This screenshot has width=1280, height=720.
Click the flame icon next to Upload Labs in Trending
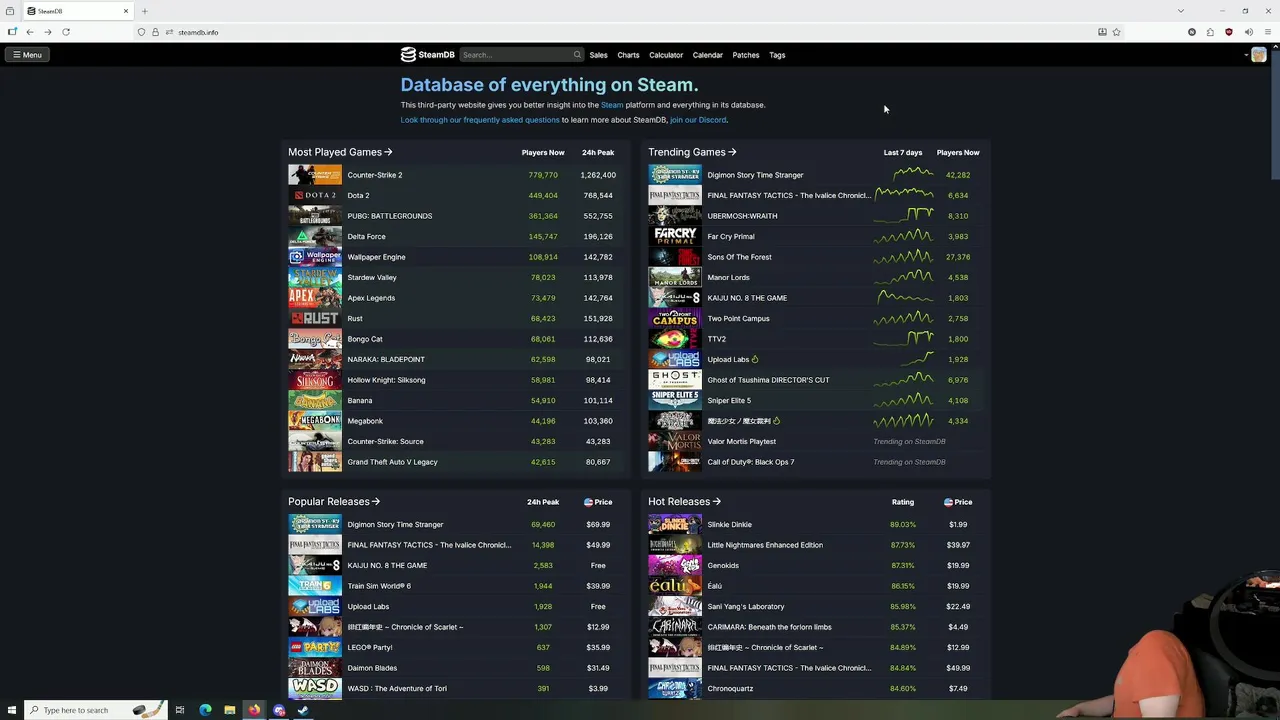click(755, 359)
